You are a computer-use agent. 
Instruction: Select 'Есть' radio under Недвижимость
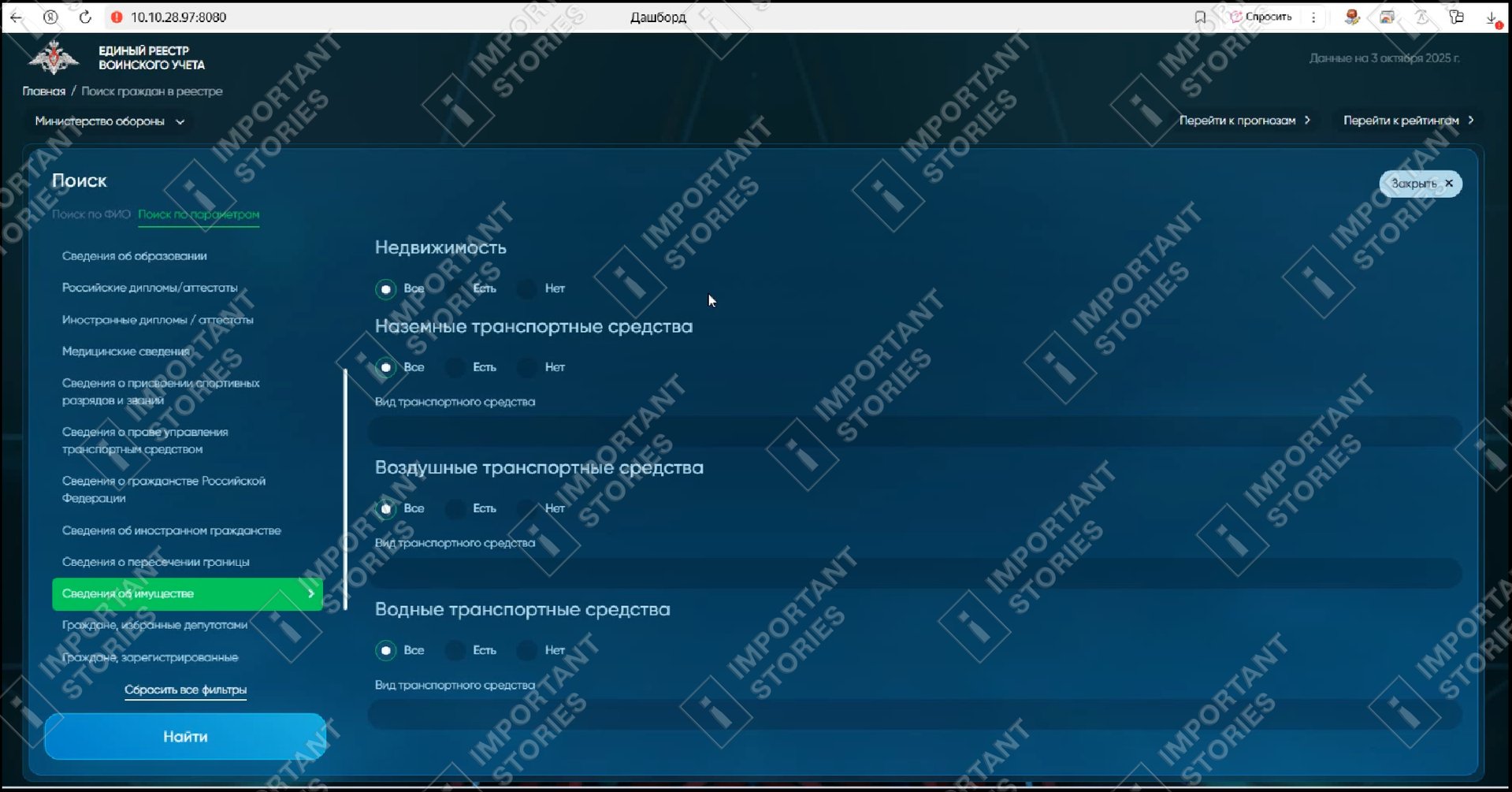[x=456, y=289]
